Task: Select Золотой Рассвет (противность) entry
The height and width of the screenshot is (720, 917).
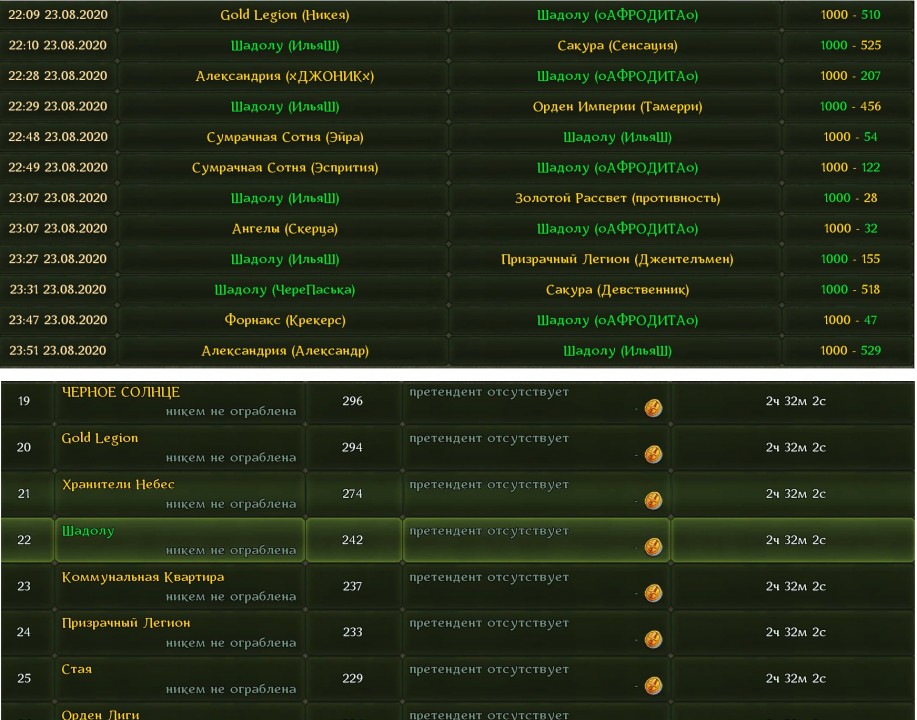Action: pos(617,198)
